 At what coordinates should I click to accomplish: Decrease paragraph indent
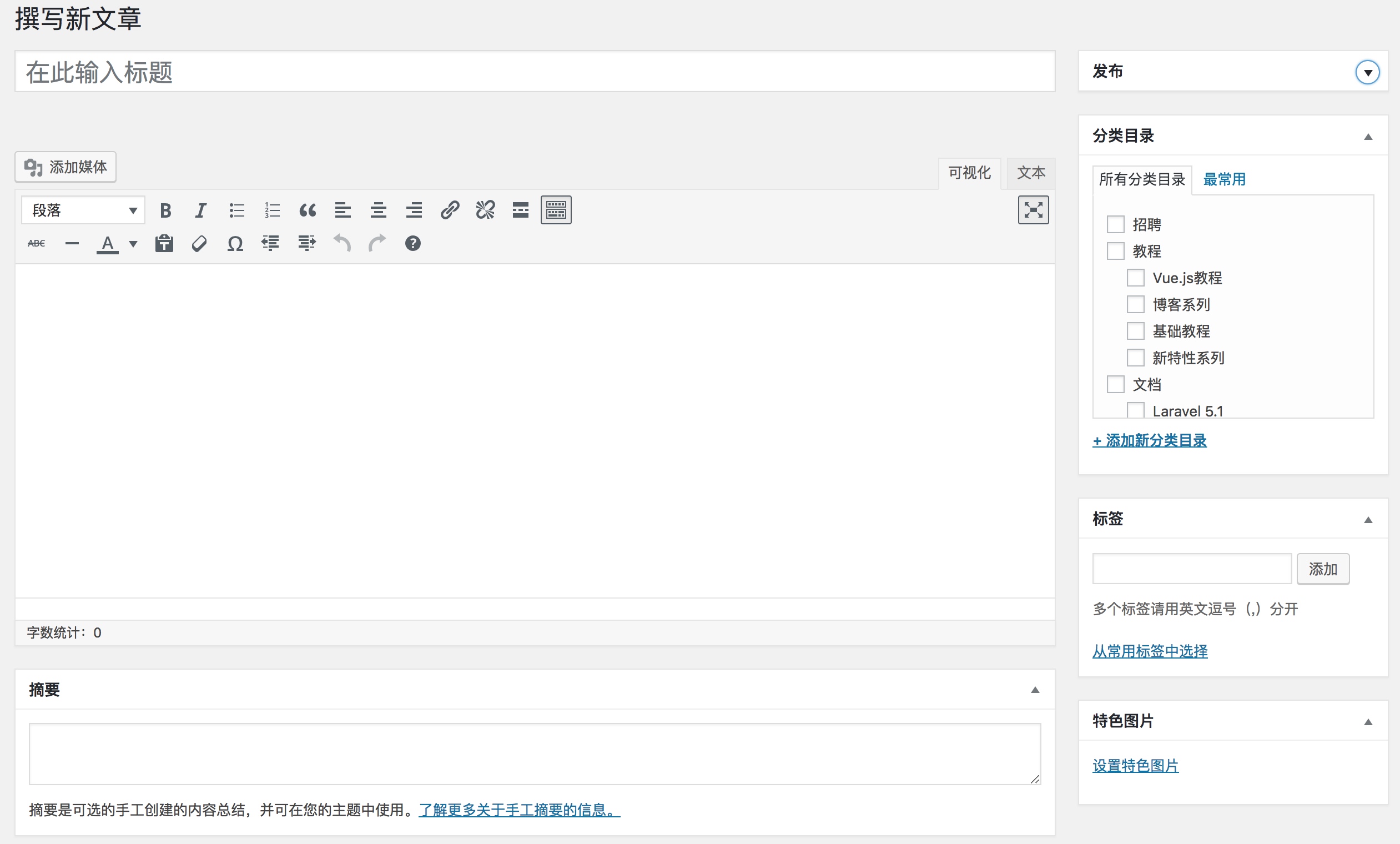[270, 243]
